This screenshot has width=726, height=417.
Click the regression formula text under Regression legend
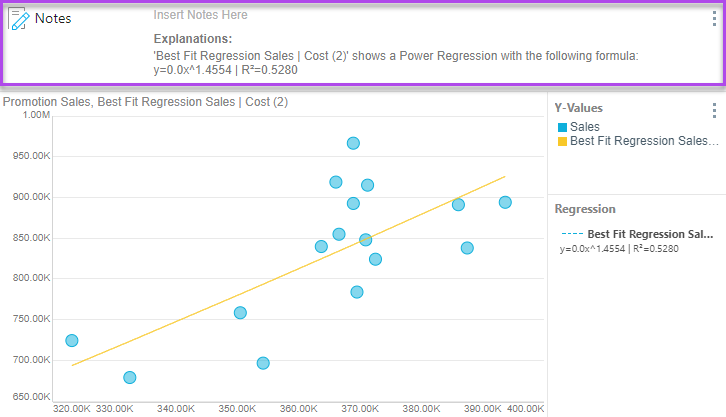coord(619,248)
